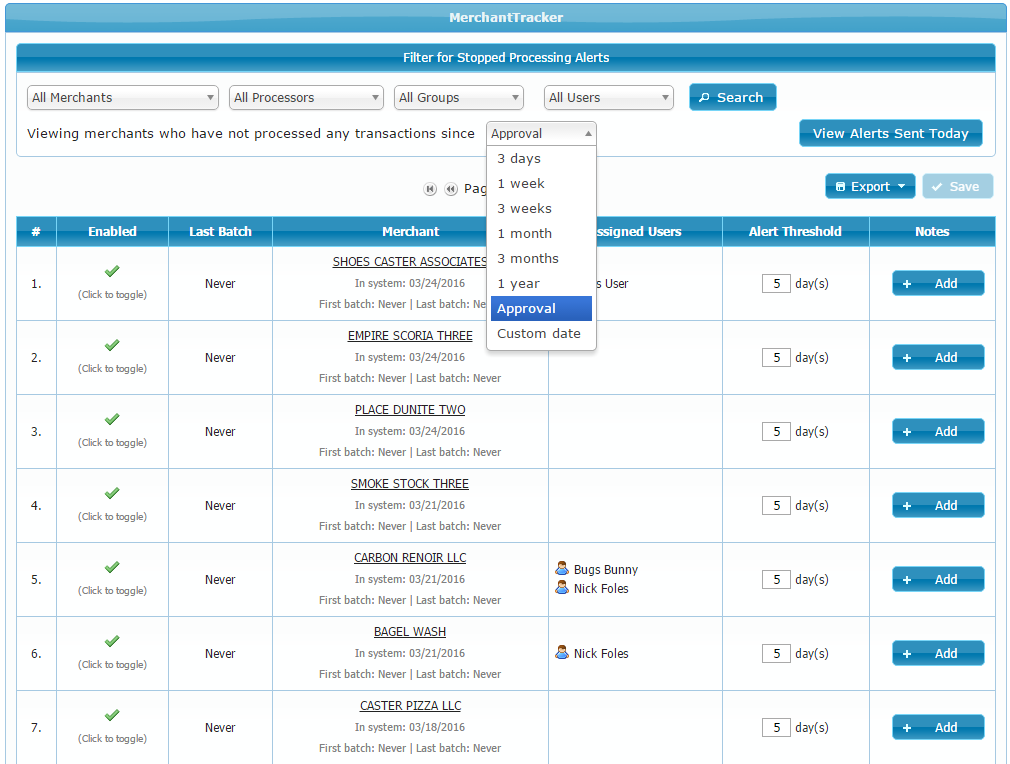Viewport: 1010px width, 764px height.
Task: Open EMPIRE SCORIA THREE merchant link
Action: pos(410,336)
